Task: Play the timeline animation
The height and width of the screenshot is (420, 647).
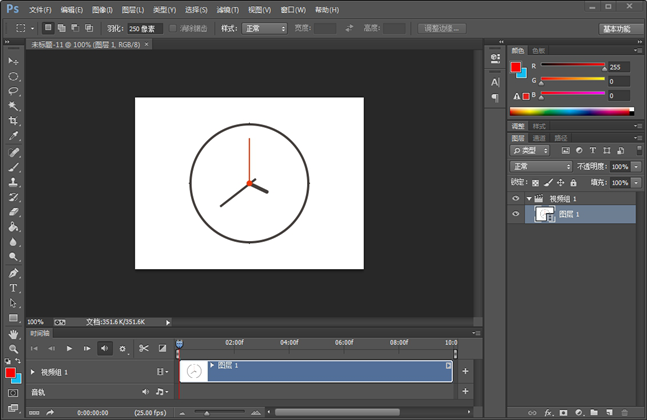Action: click(69, 349)
